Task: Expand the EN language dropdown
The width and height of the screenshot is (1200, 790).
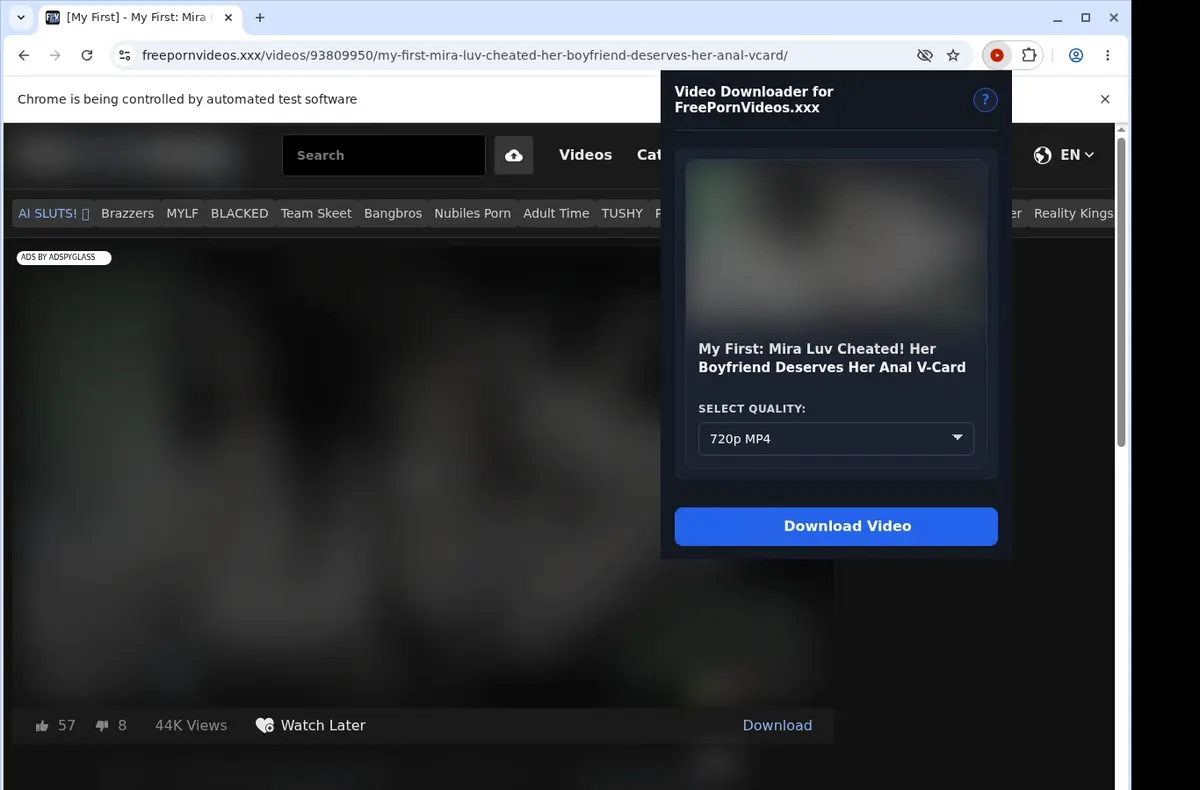Action: [1077, 155]
